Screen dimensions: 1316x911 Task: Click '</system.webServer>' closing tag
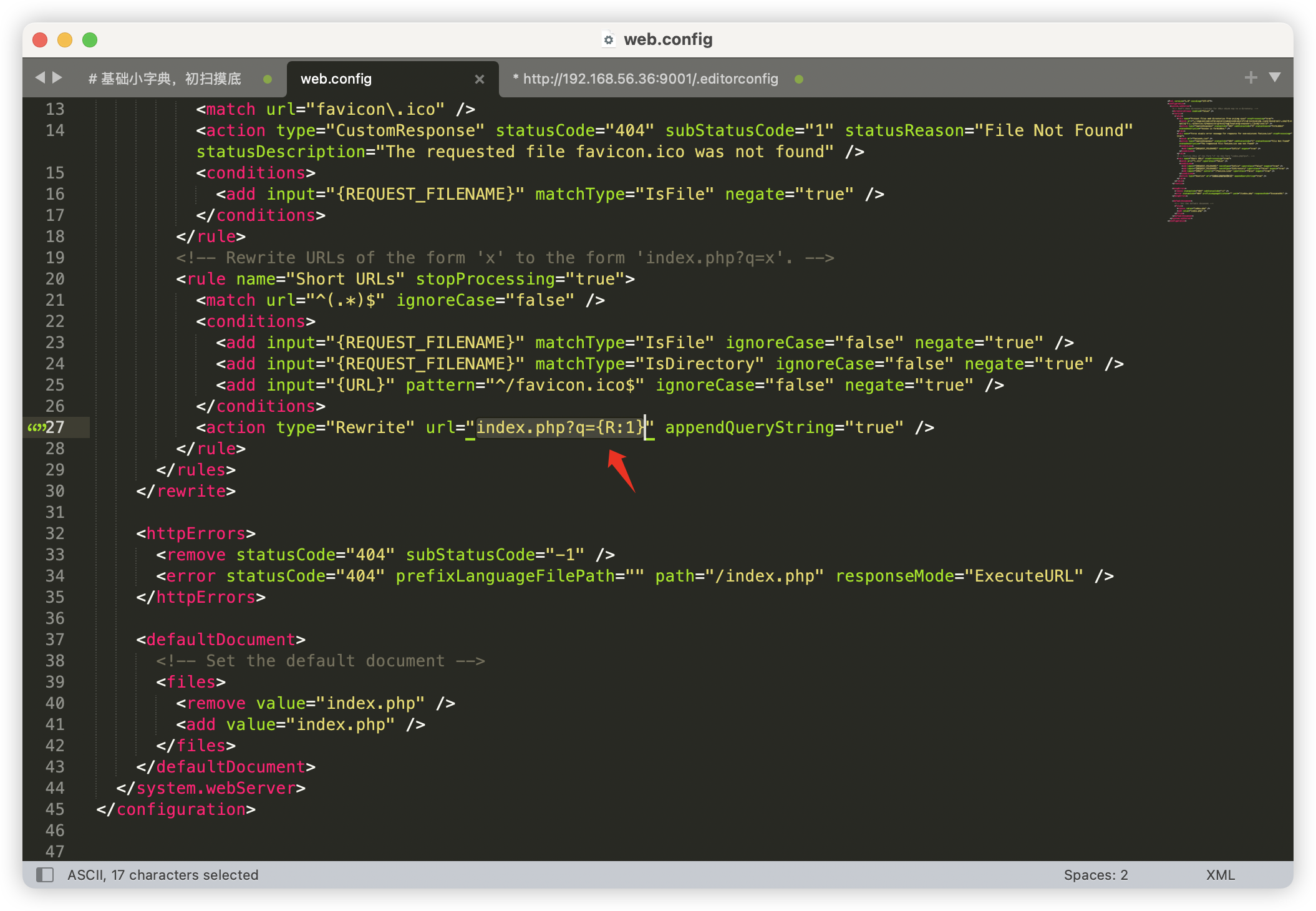(x=211, y=788)
